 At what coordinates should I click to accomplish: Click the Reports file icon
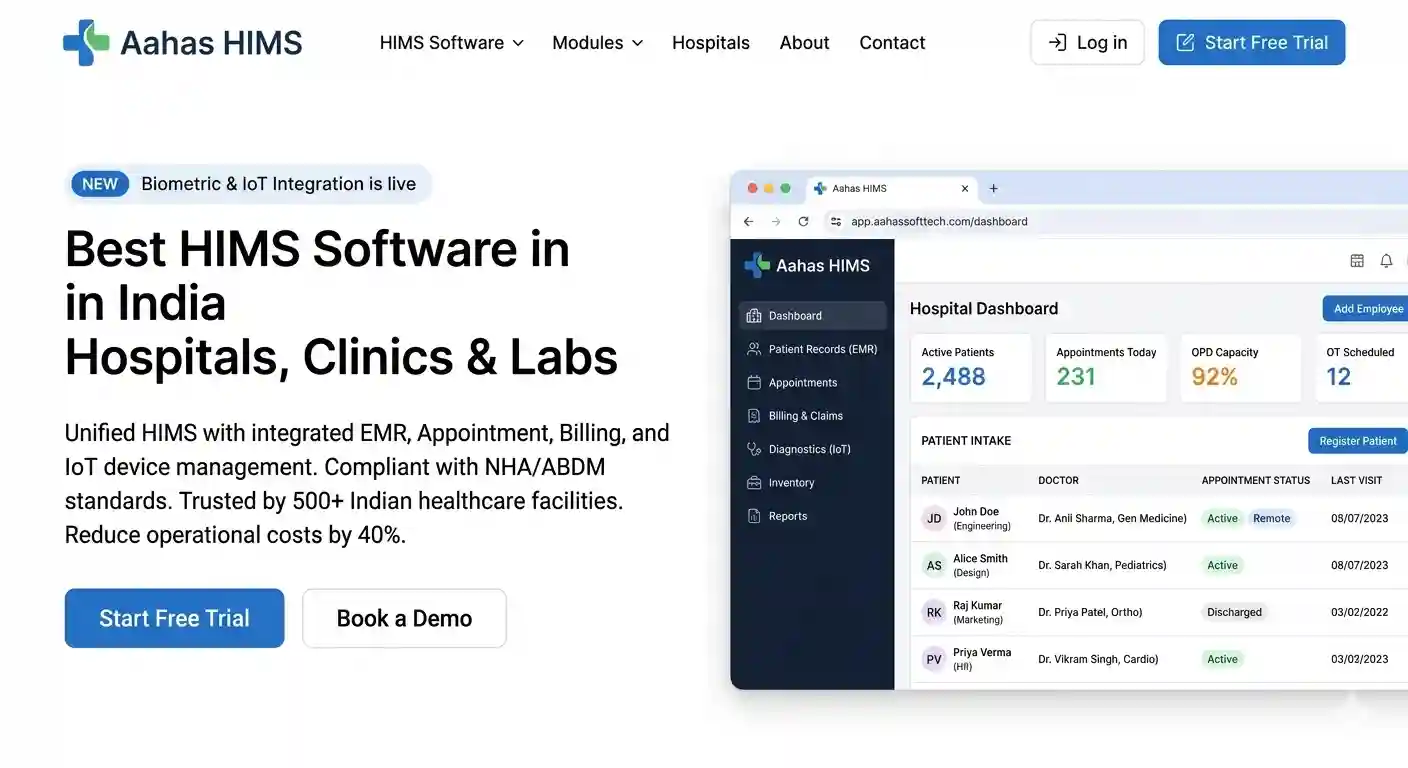click(754, 516)
